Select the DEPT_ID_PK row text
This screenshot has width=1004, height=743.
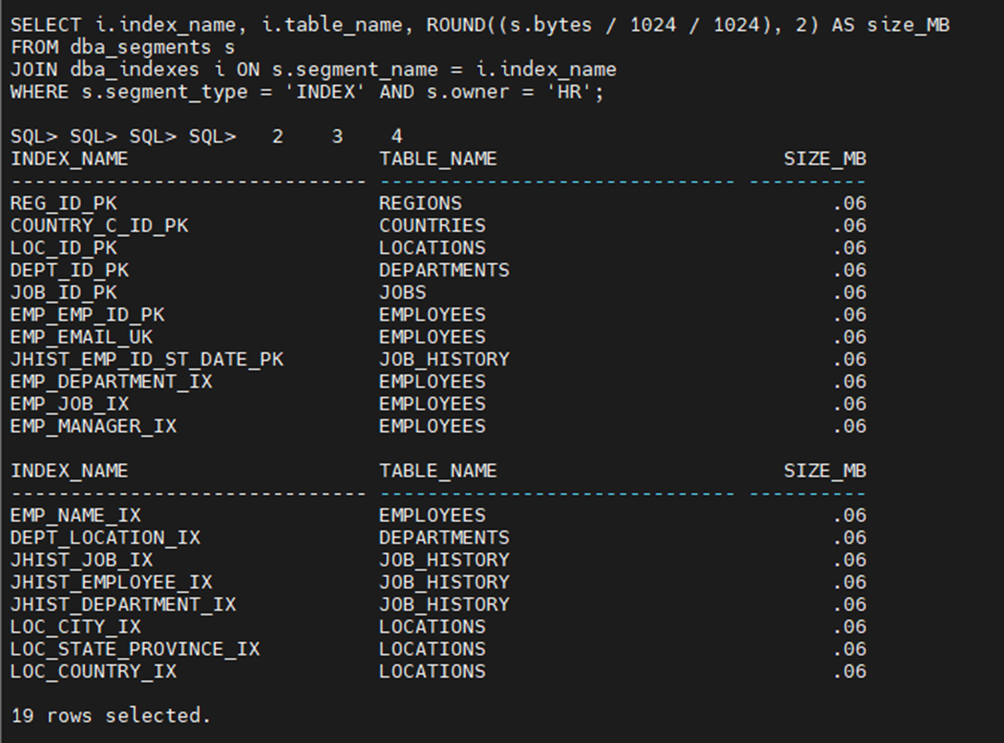(x=69, y=270)
